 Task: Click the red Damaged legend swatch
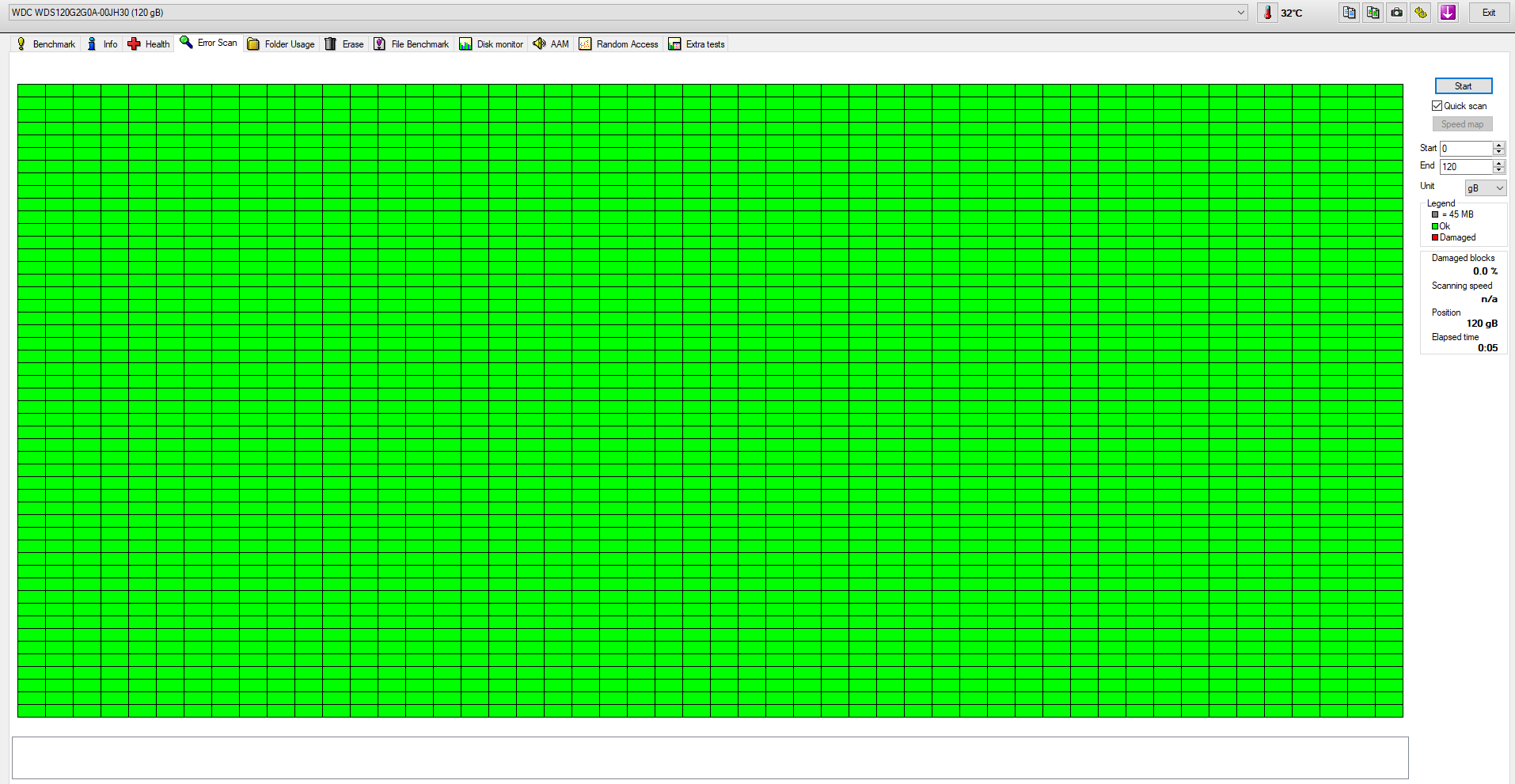(1434, 237)
